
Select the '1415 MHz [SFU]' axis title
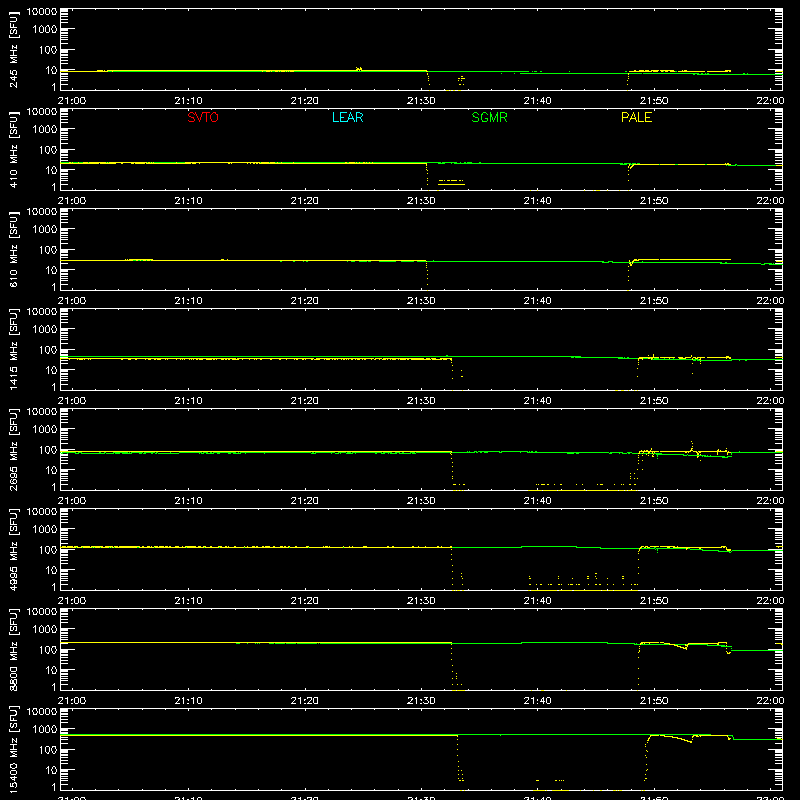pos(14,350)
